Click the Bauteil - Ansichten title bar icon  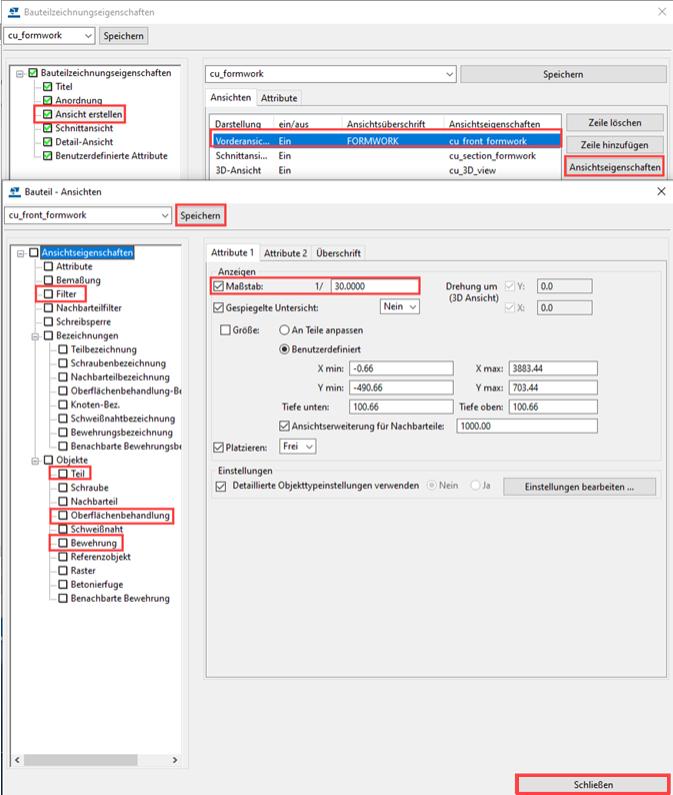coord(13,191)
